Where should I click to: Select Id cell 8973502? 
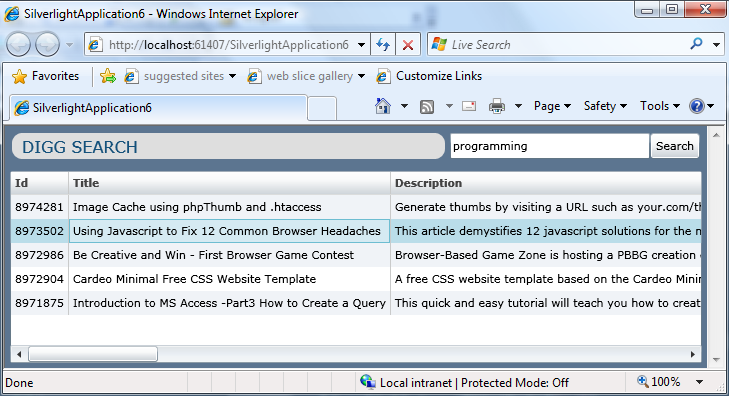(40, 231)
